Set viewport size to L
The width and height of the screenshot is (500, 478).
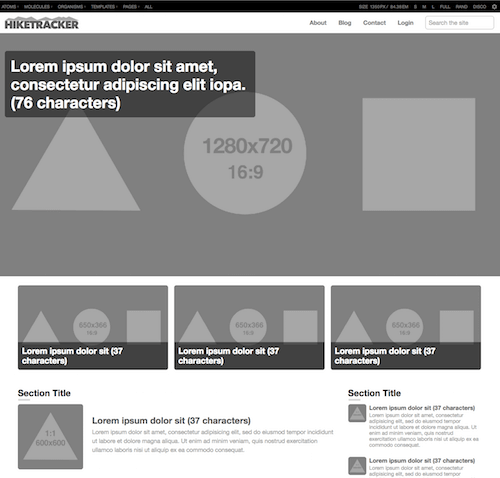[433, 7]
